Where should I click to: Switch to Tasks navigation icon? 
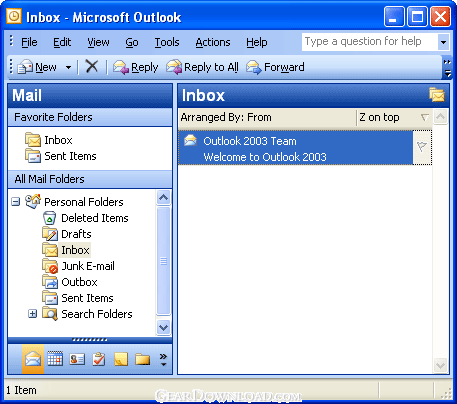click(99, 359)
